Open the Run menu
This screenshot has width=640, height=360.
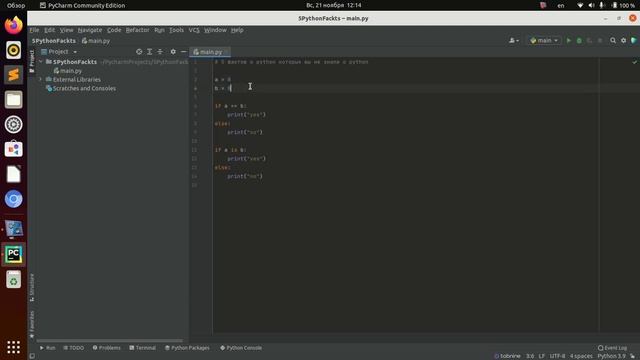point(159,30)
